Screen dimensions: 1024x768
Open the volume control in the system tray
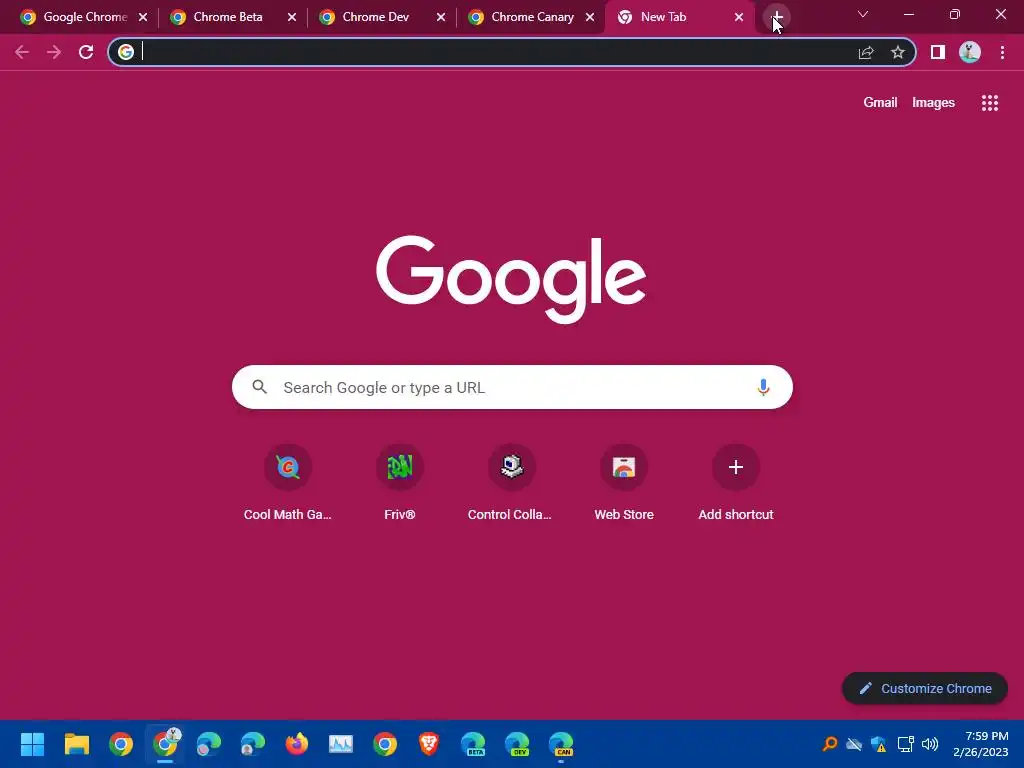930,744
